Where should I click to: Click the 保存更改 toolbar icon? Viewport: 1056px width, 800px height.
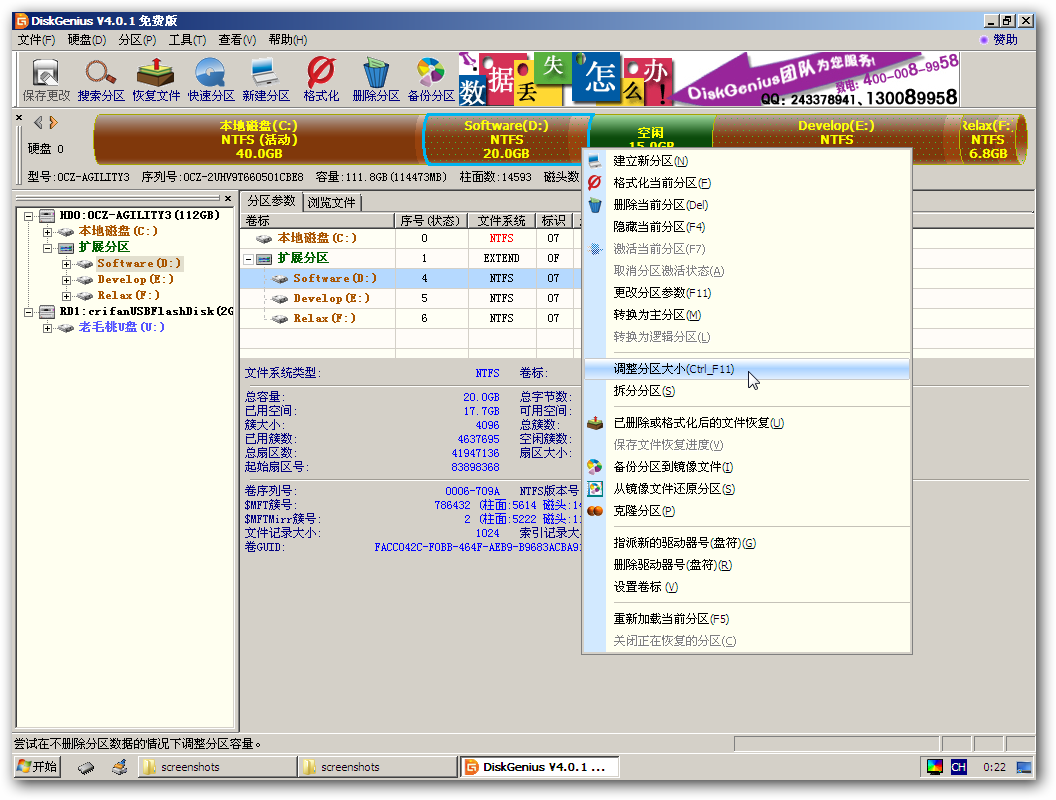click(x=46, y=79)
